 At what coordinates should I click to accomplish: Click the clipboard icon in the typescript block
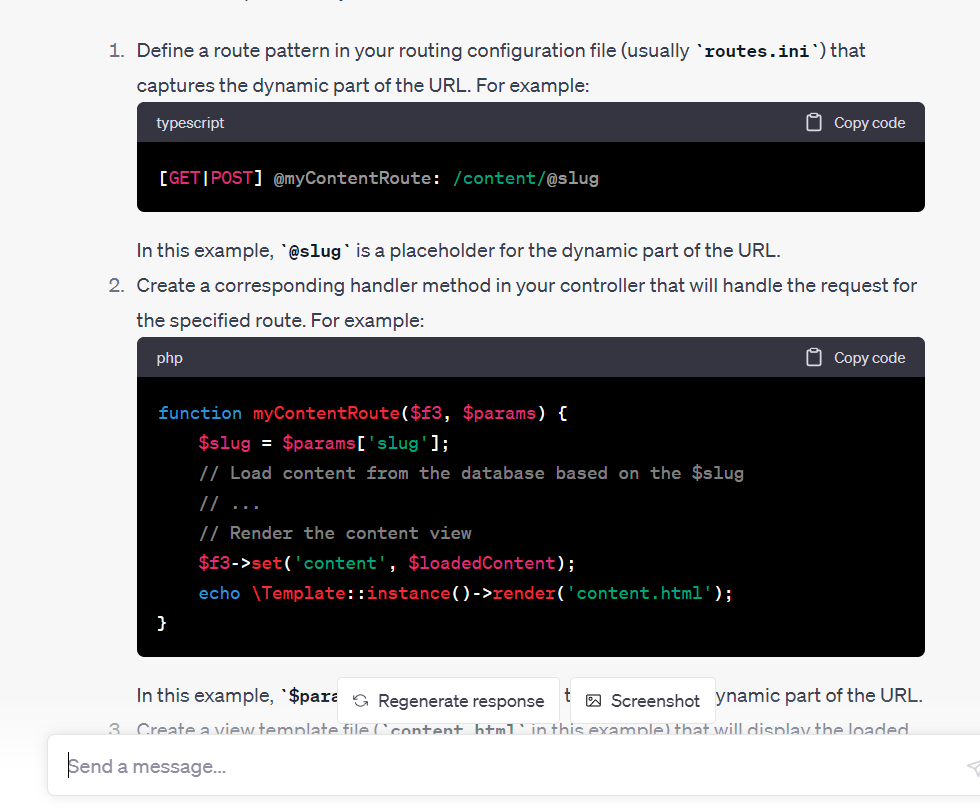pos(814,123)
